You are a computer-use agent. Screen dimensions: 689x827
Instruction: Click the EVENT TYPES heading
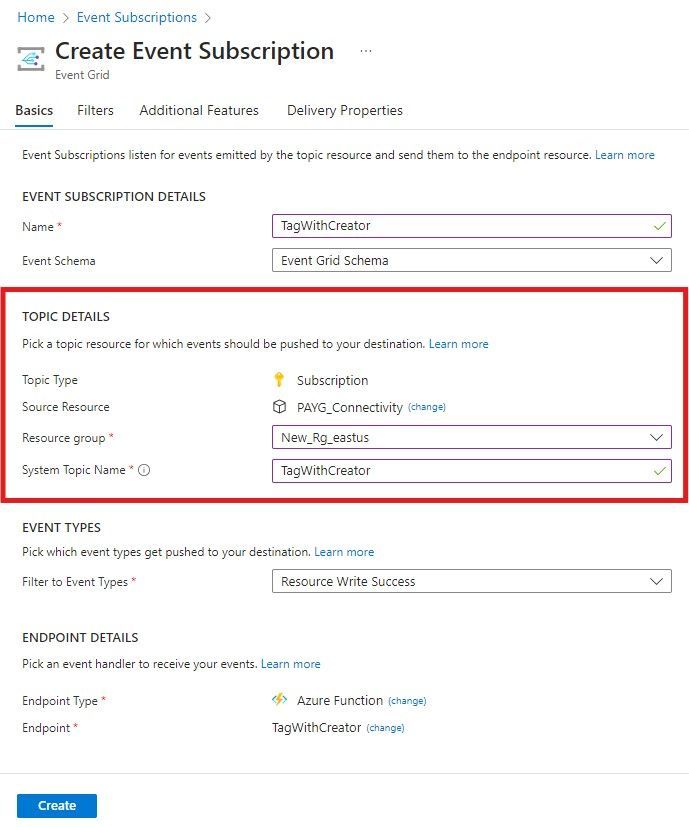61,527
